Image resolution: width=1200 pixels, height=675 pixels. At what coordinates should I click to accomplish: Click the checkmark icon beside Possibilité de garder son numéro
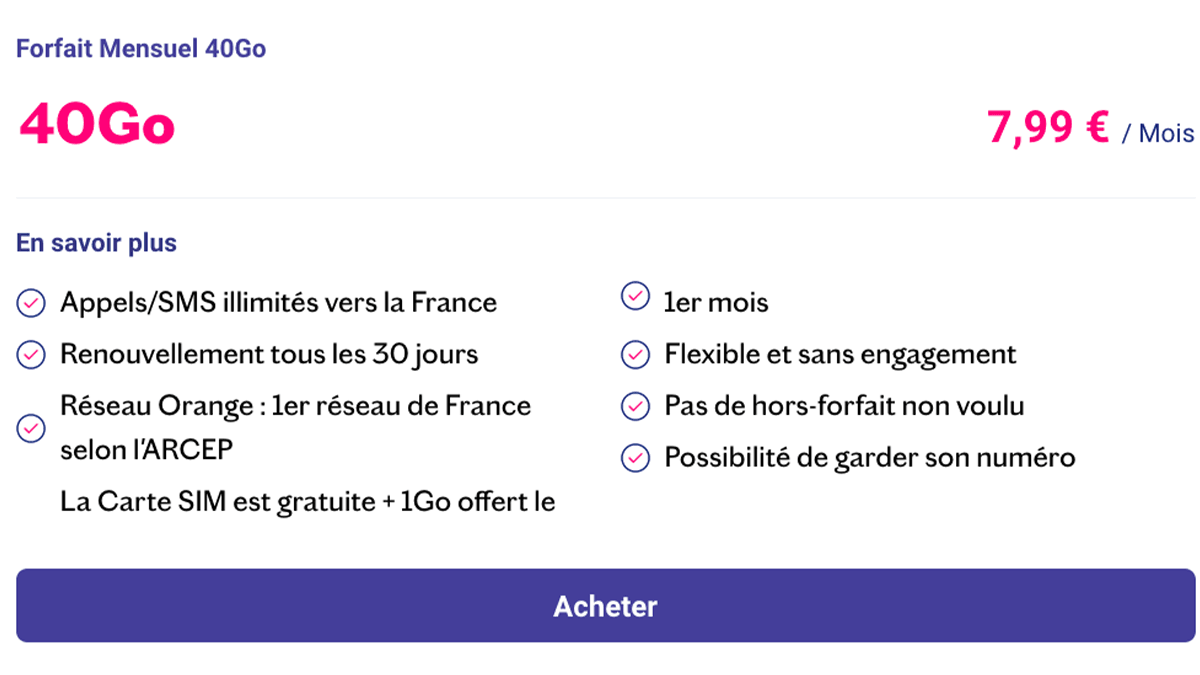pos(635,457)
